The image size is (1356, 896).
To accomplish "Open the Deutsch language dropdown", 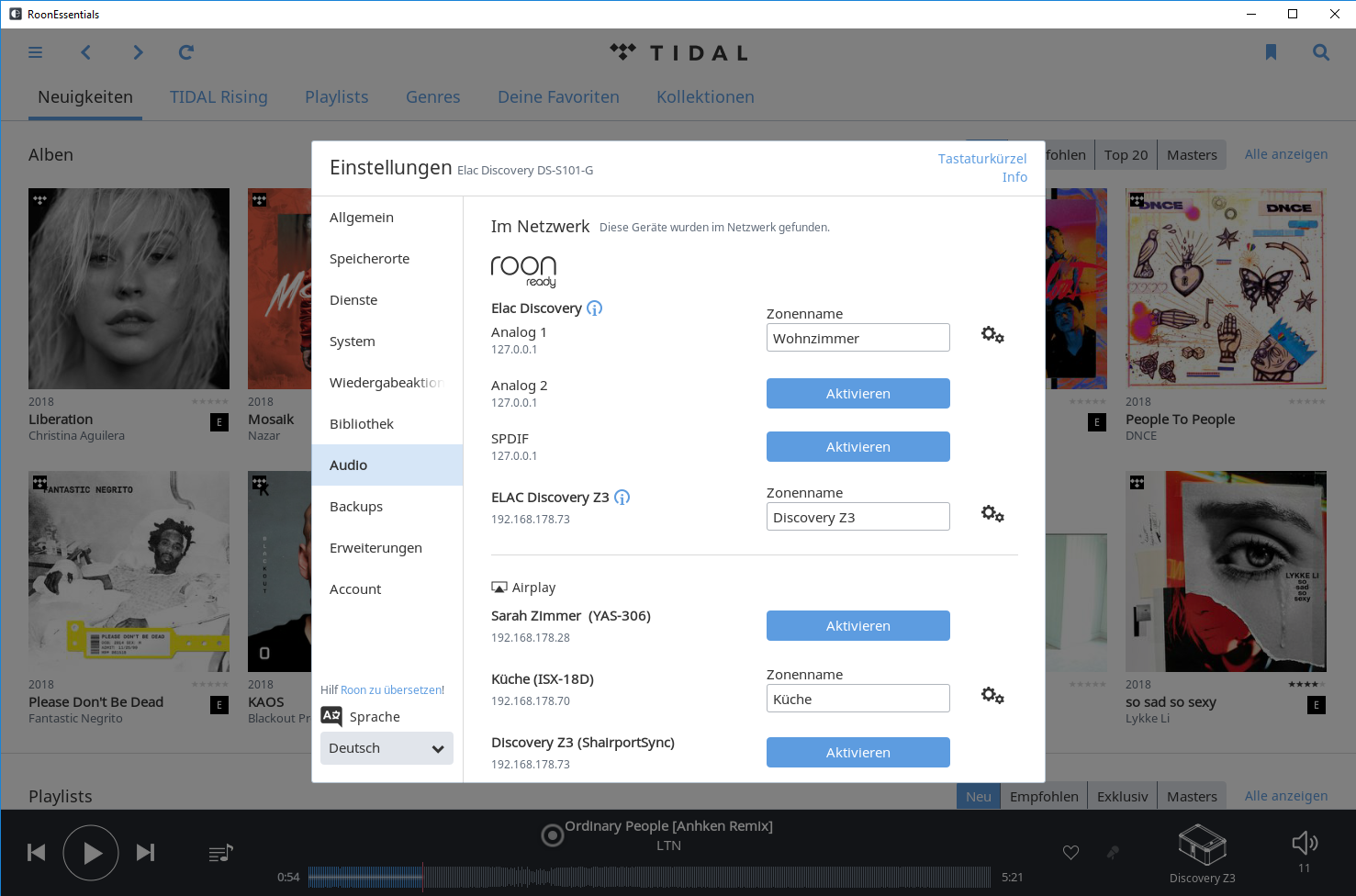I will click(387, 748).
